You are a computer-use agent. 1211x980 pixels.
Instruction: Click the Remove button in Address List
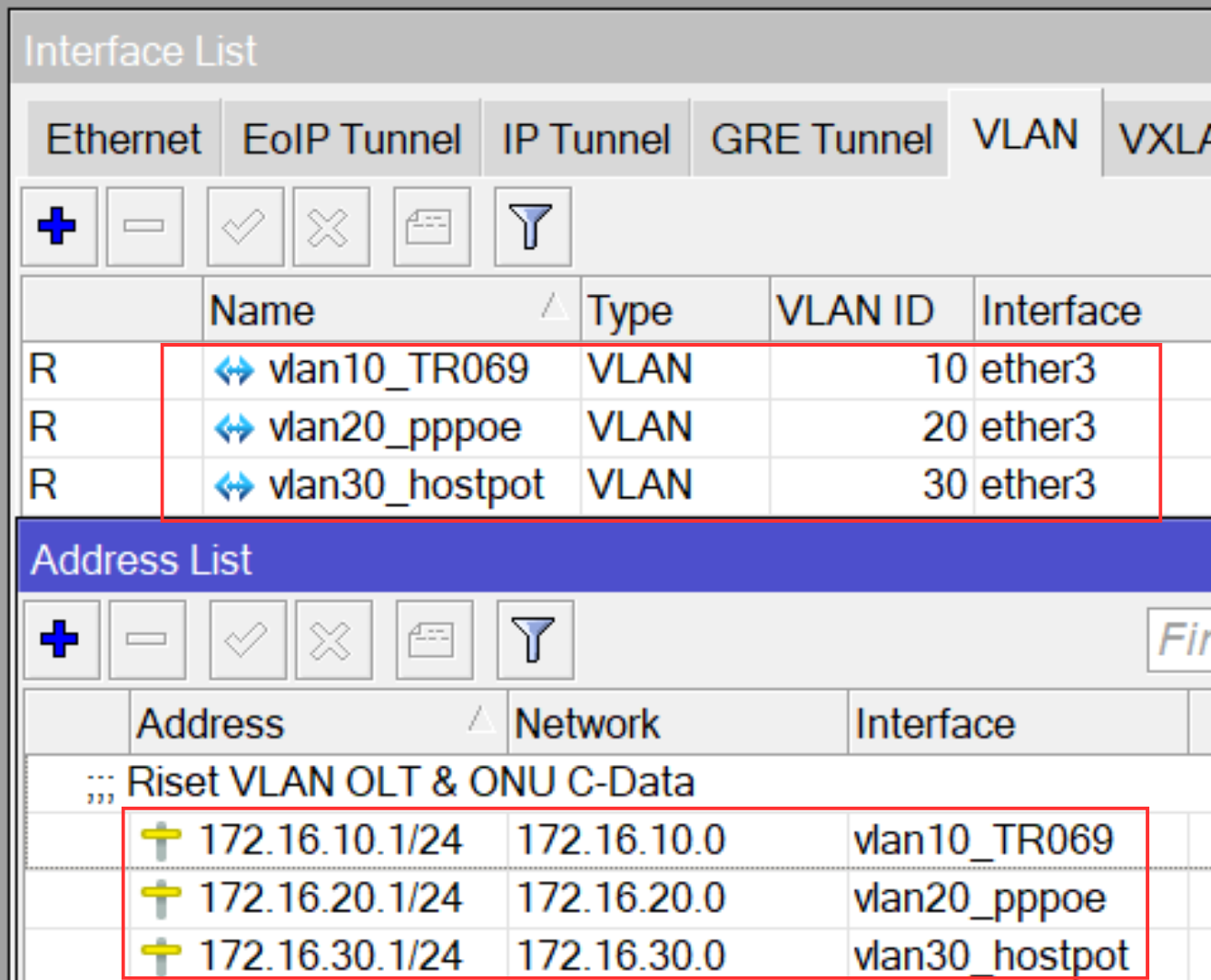pyautogui.click(x=148, y=639)
